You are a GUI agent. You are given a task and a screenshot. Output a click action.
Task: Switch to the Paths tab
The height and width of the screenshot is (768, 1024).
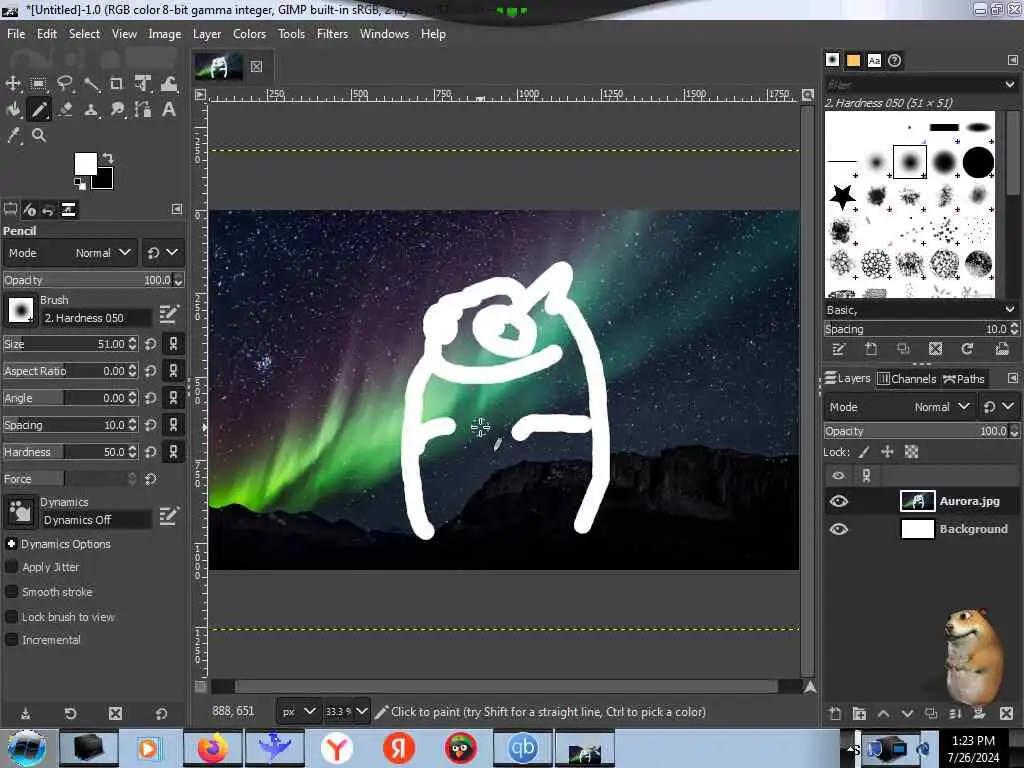point(964,379)
